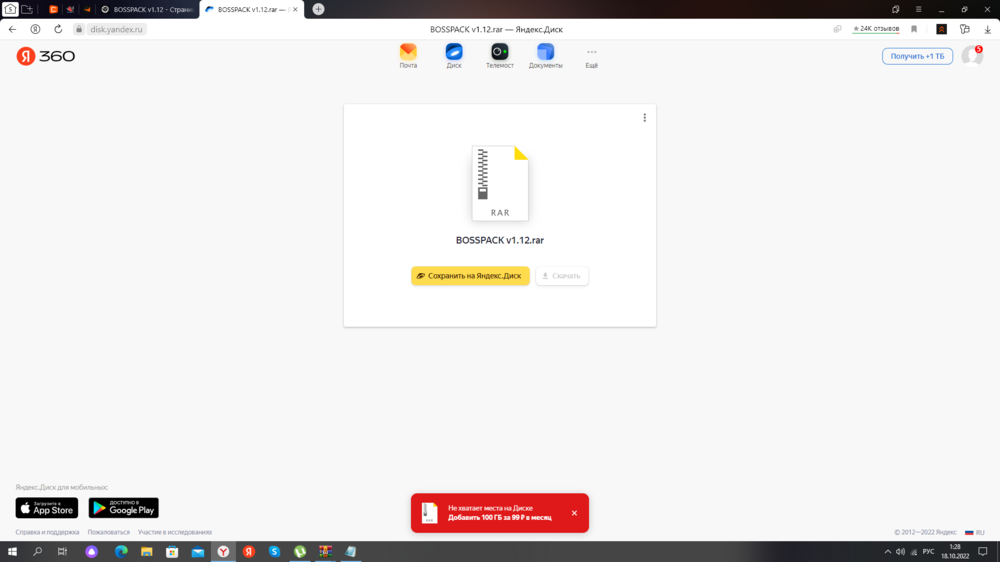Open the browser hamburger menu
The width and height of the screenshot is (1000, 562).
918,10
